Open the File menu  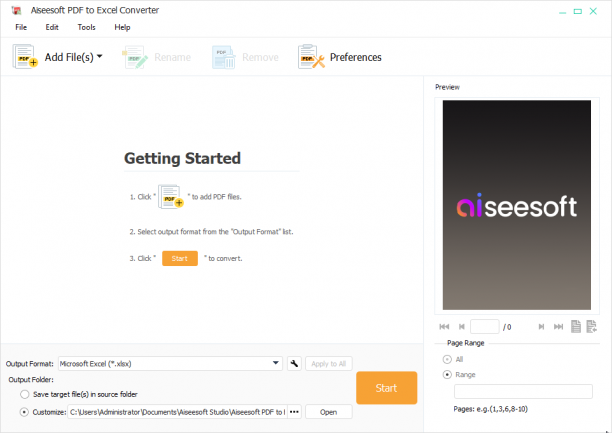[x=21, y=27]
